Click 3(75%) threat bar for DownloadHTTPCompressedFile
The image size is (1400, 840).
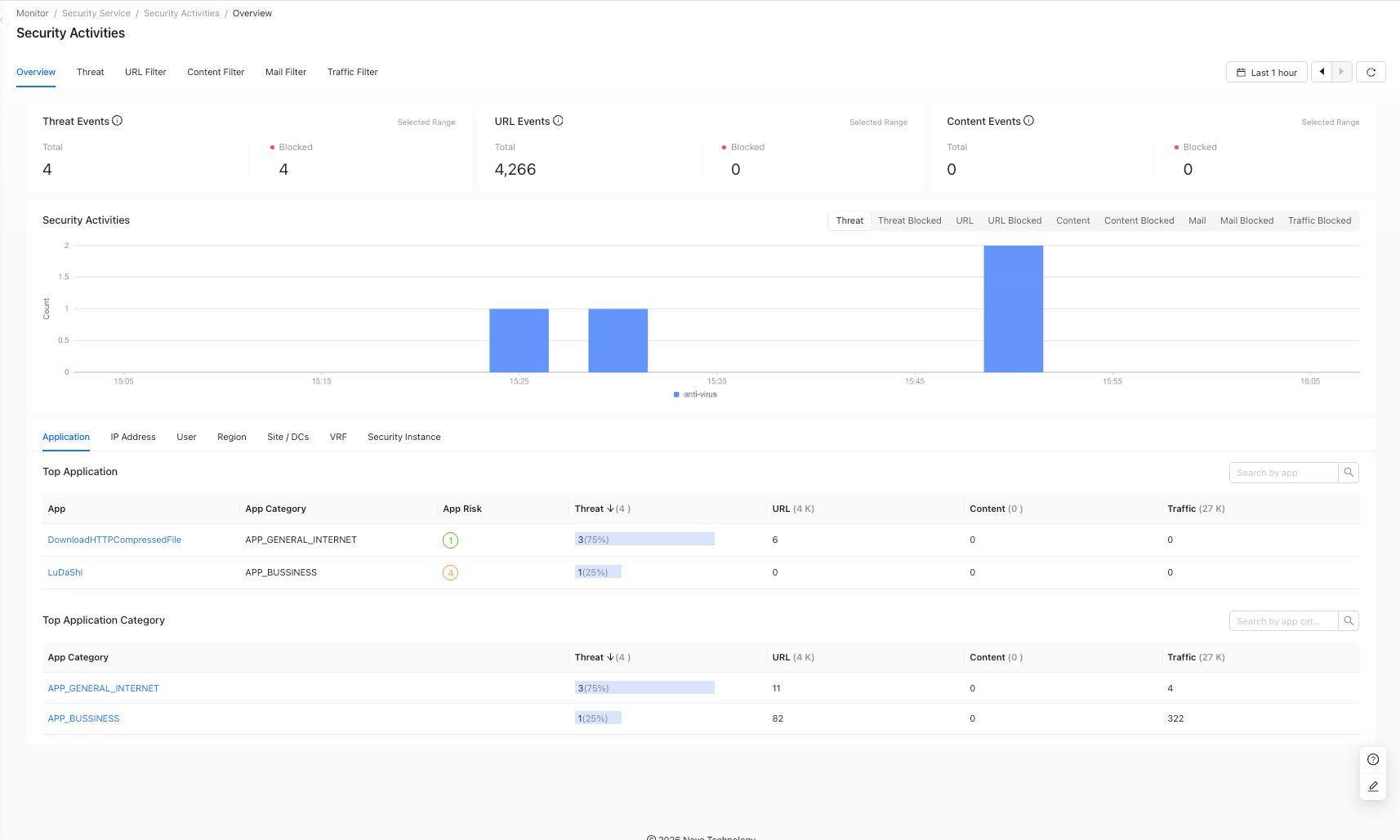click(644, 539)
